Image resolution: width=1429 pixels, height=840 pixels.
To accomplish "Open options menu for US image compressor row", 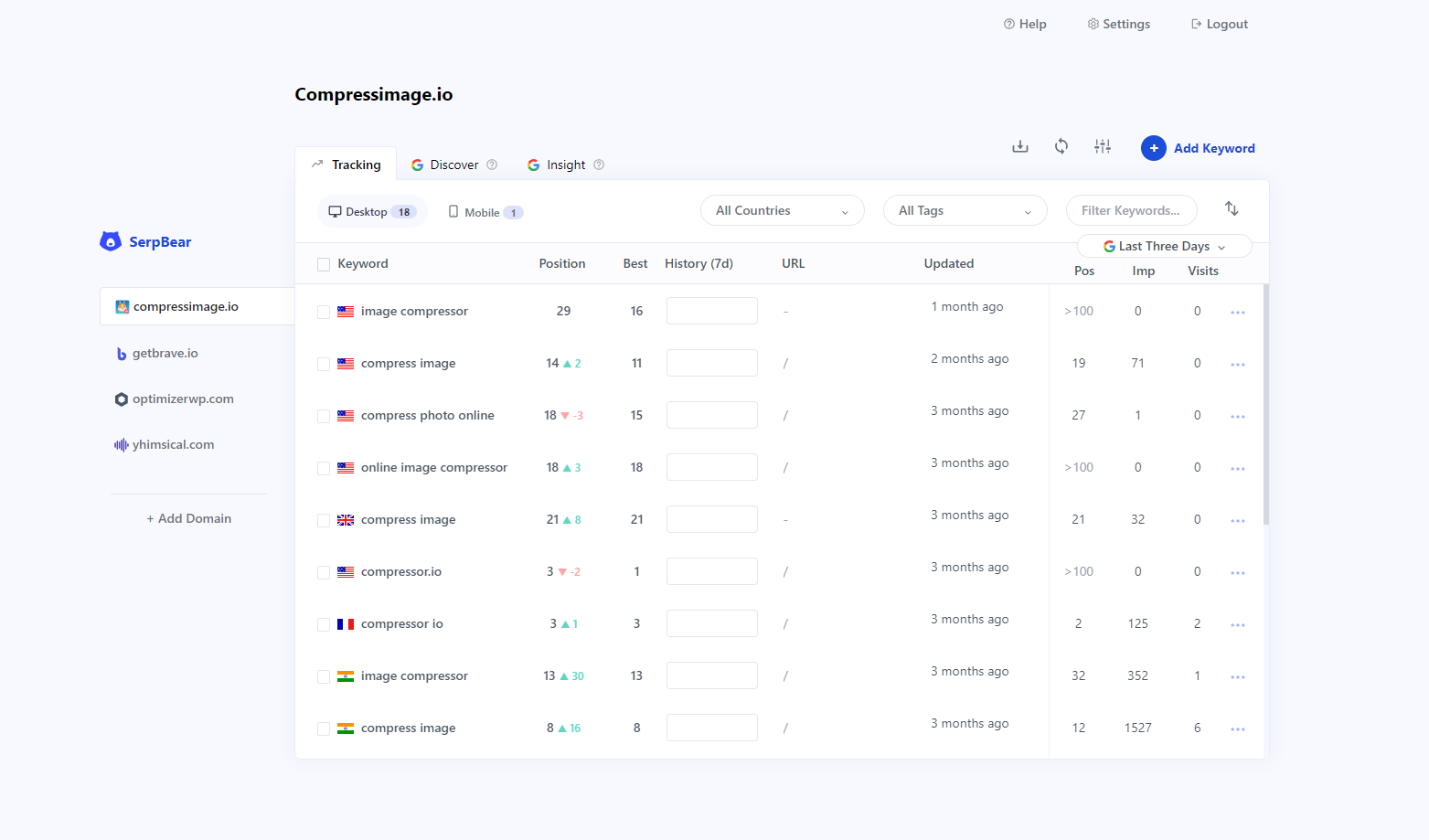I will (x=1238, y=313).
